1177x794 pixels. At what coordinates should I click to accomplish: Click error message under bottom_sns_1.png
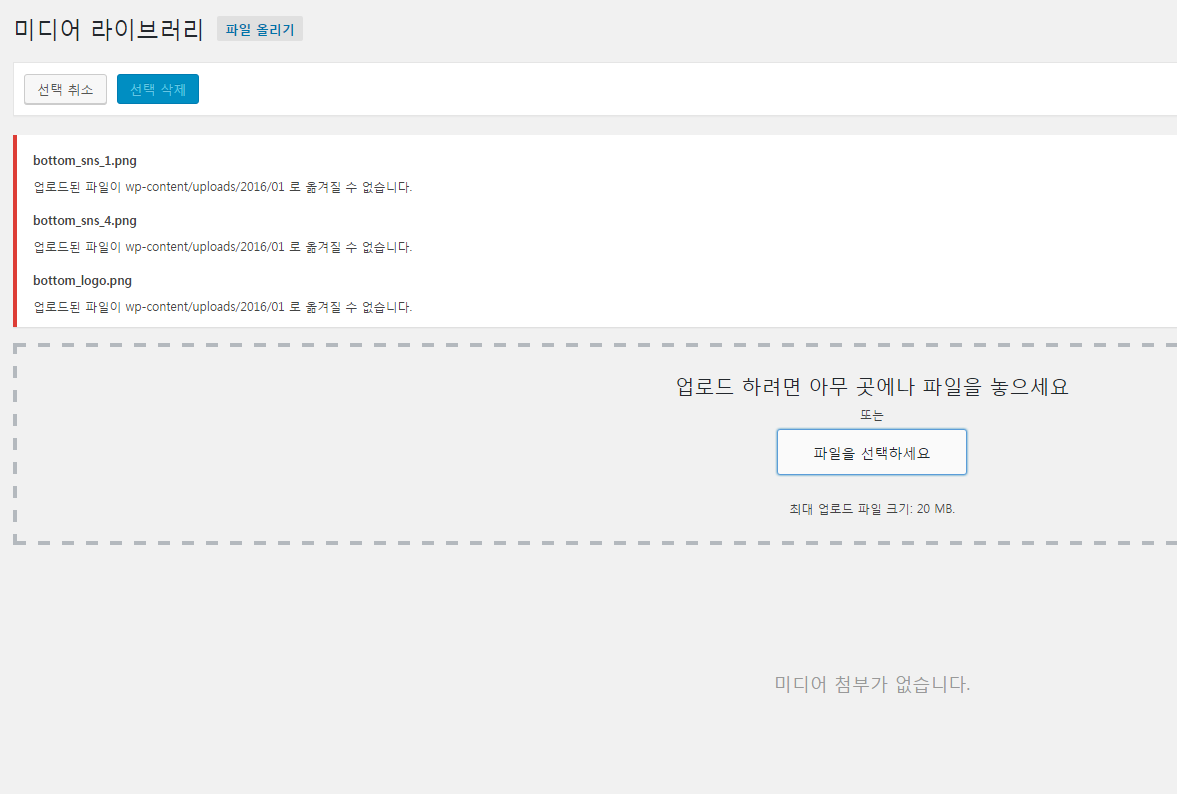point(222,187)
